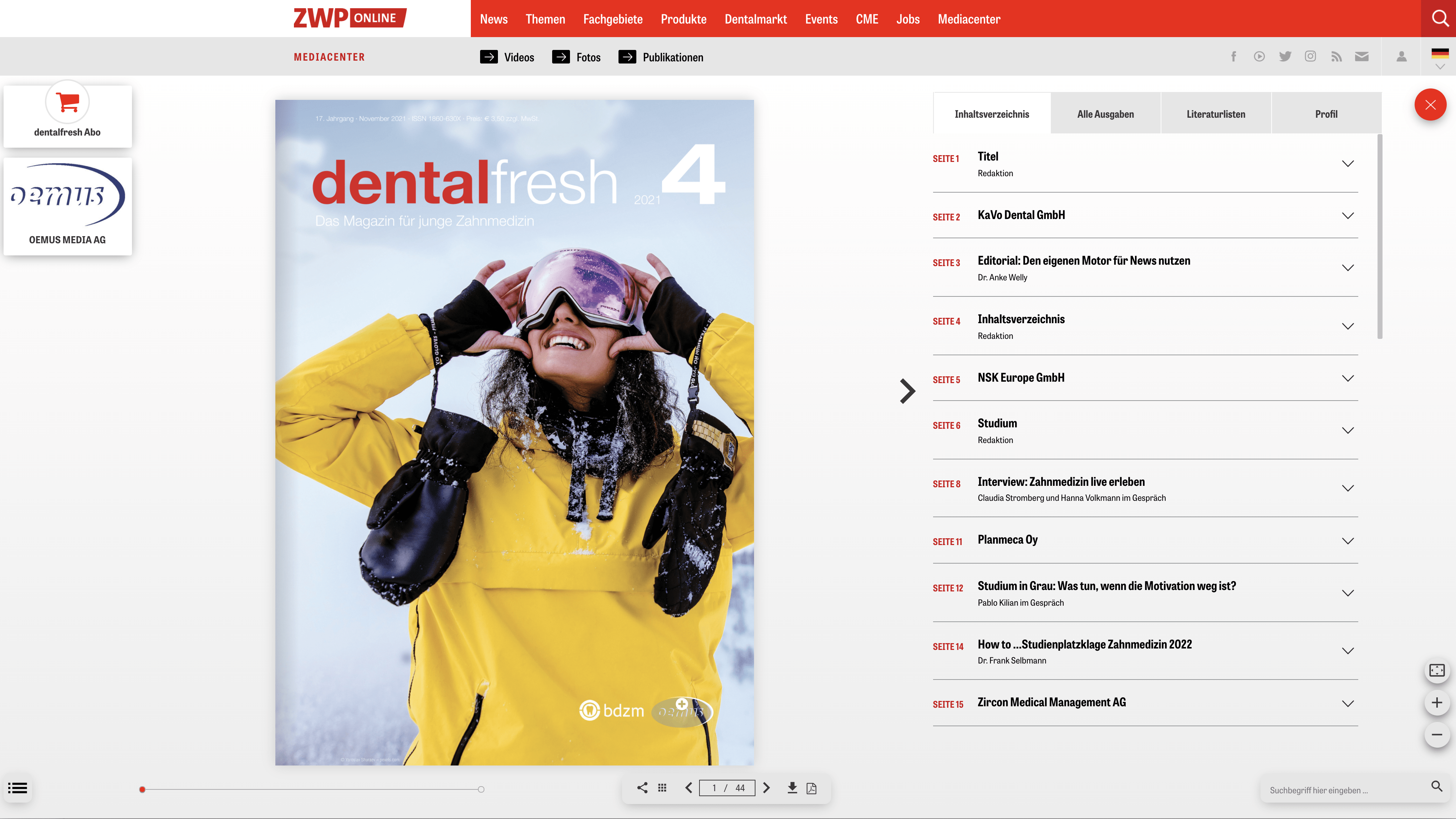
Task: Open the Jobs menu
Action: click(x=908, y=19)
